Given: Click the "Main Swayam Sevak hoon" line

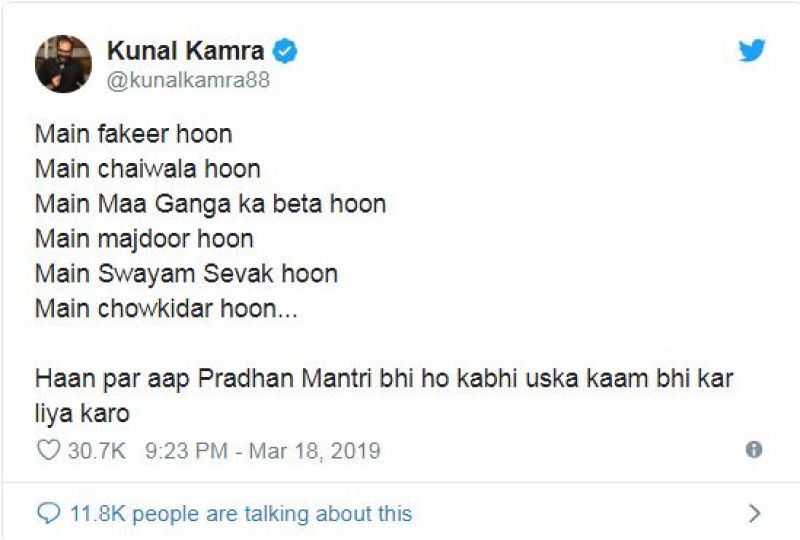Looking at the screenshot, I should [186, 274].
